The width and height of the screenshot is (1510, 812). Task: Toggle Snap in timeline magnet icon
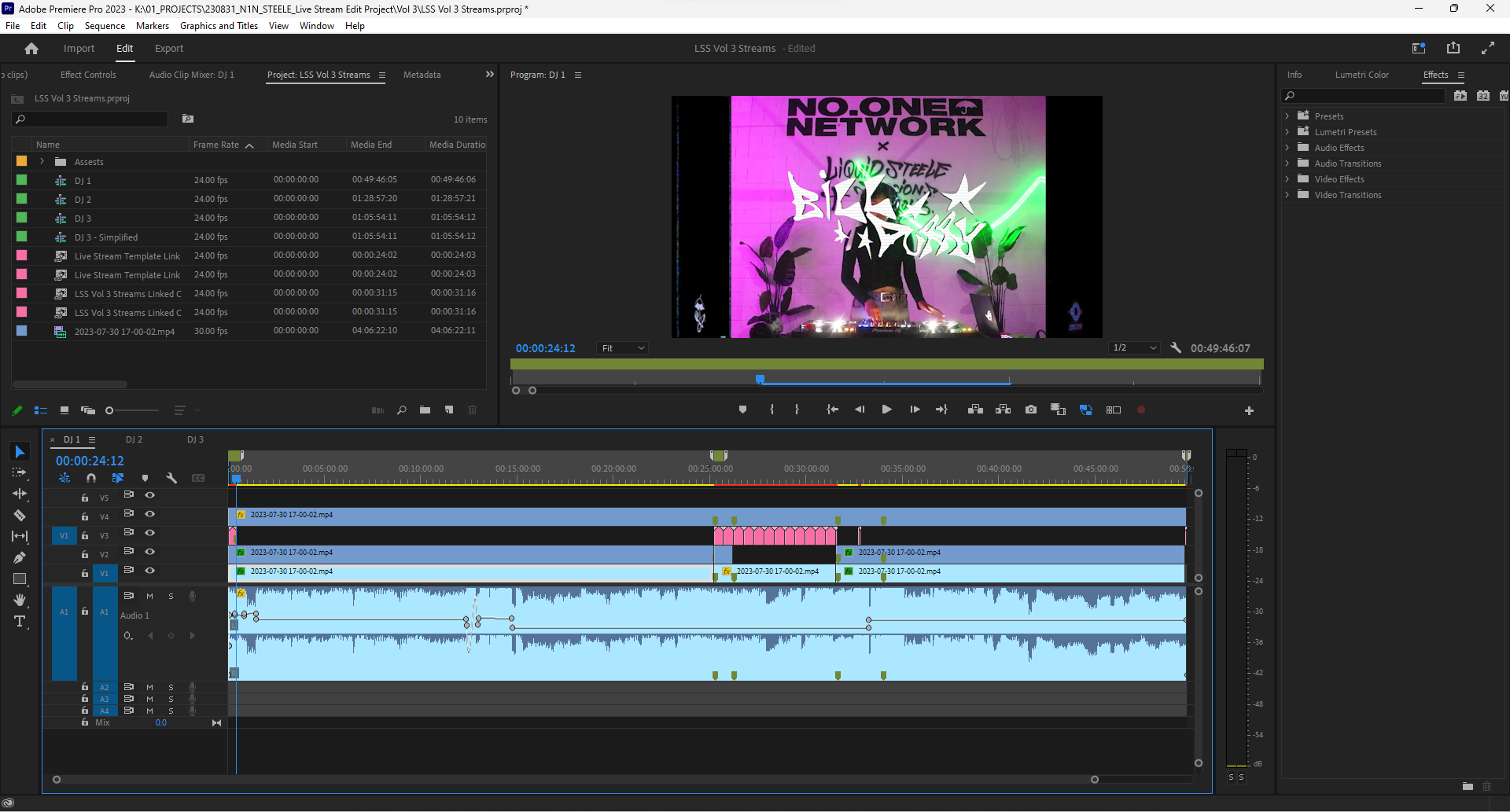pos(91,478)
